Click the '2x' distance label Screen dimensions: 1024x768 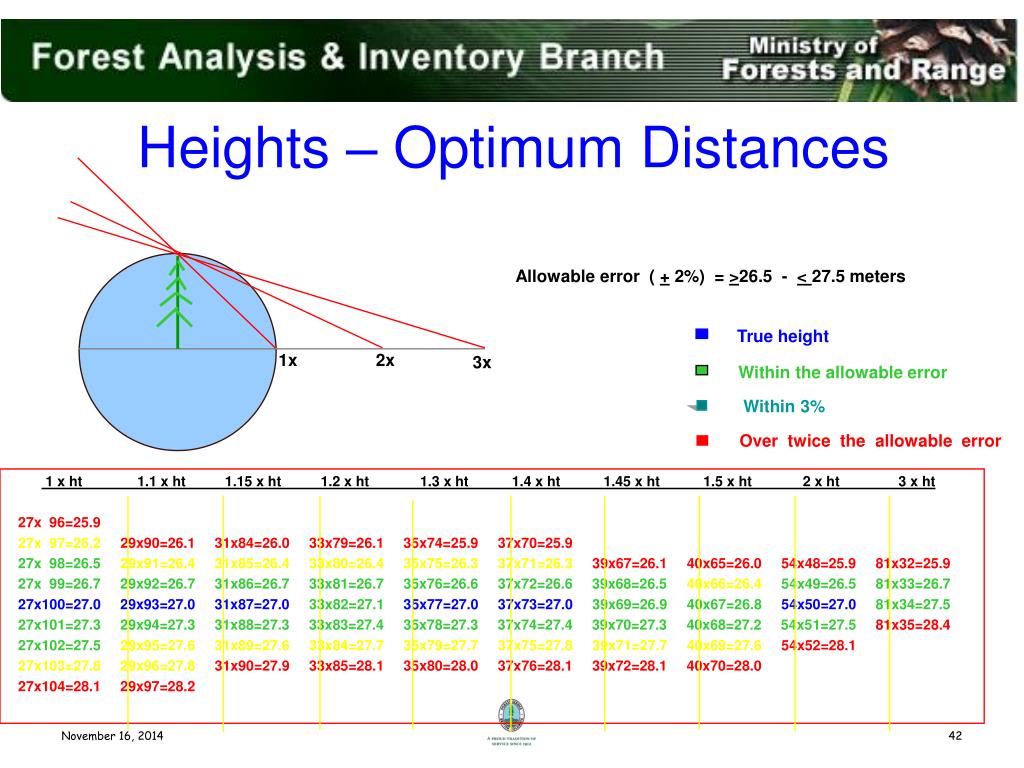tap(385, 360)
